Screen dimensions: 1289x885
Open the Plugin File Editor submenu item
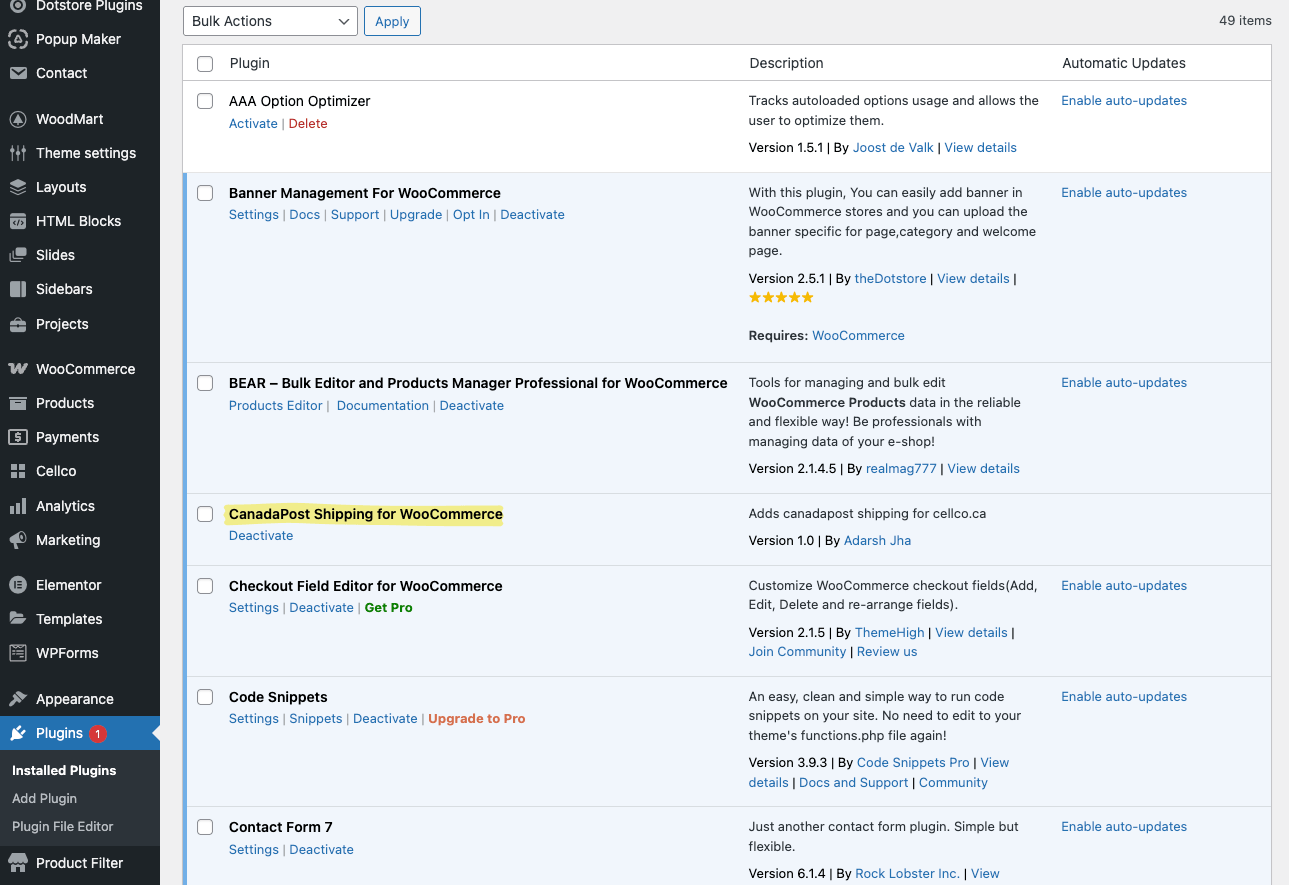(63, 827)
